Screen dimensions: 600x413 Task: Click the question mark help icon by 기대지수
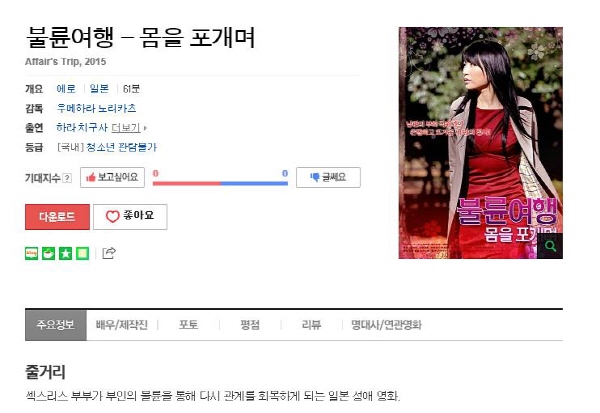[67, 178]
